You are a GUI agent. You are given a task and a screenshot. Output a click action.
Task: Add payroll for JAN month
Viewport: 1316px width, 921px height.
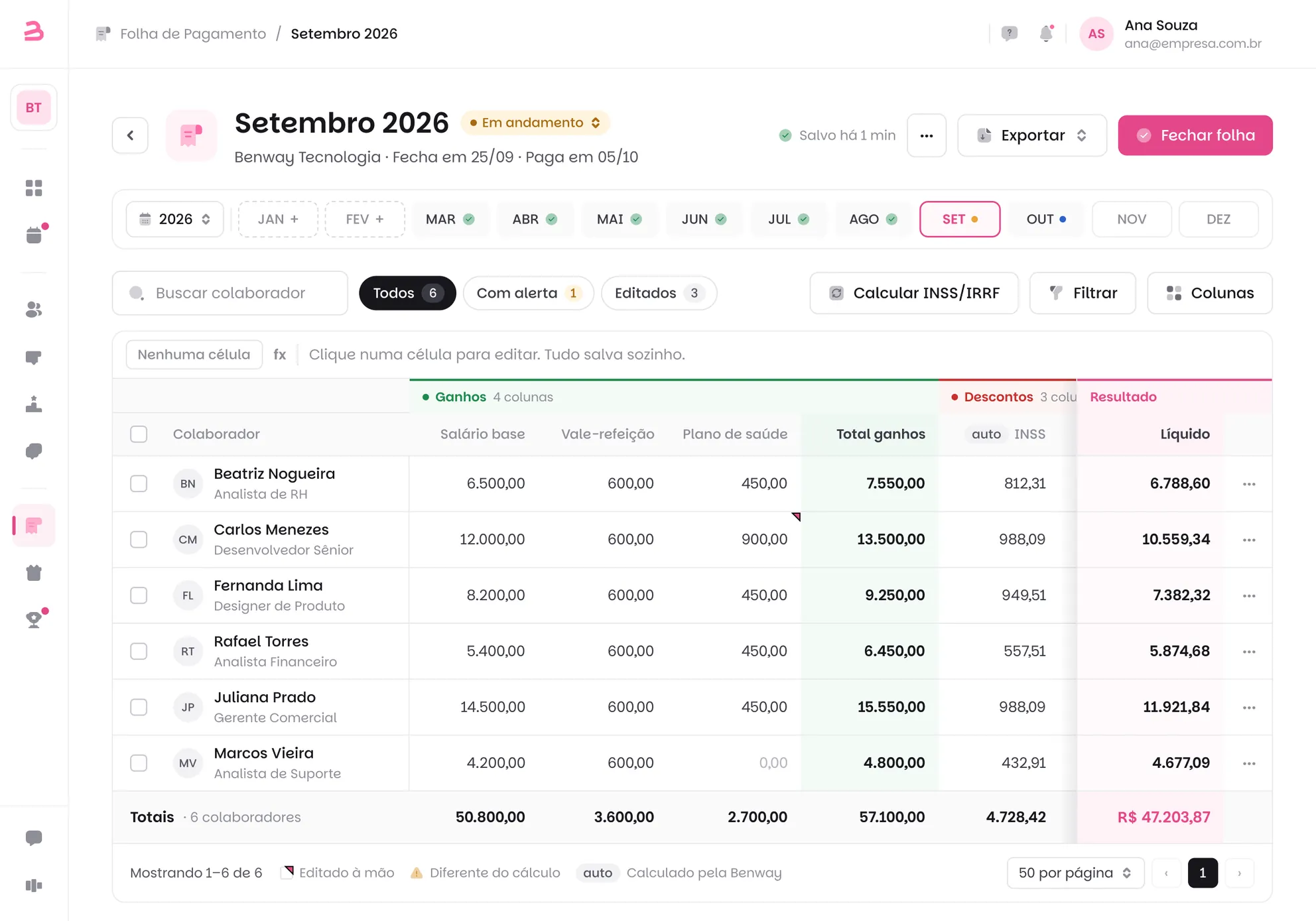pos(278,219)
